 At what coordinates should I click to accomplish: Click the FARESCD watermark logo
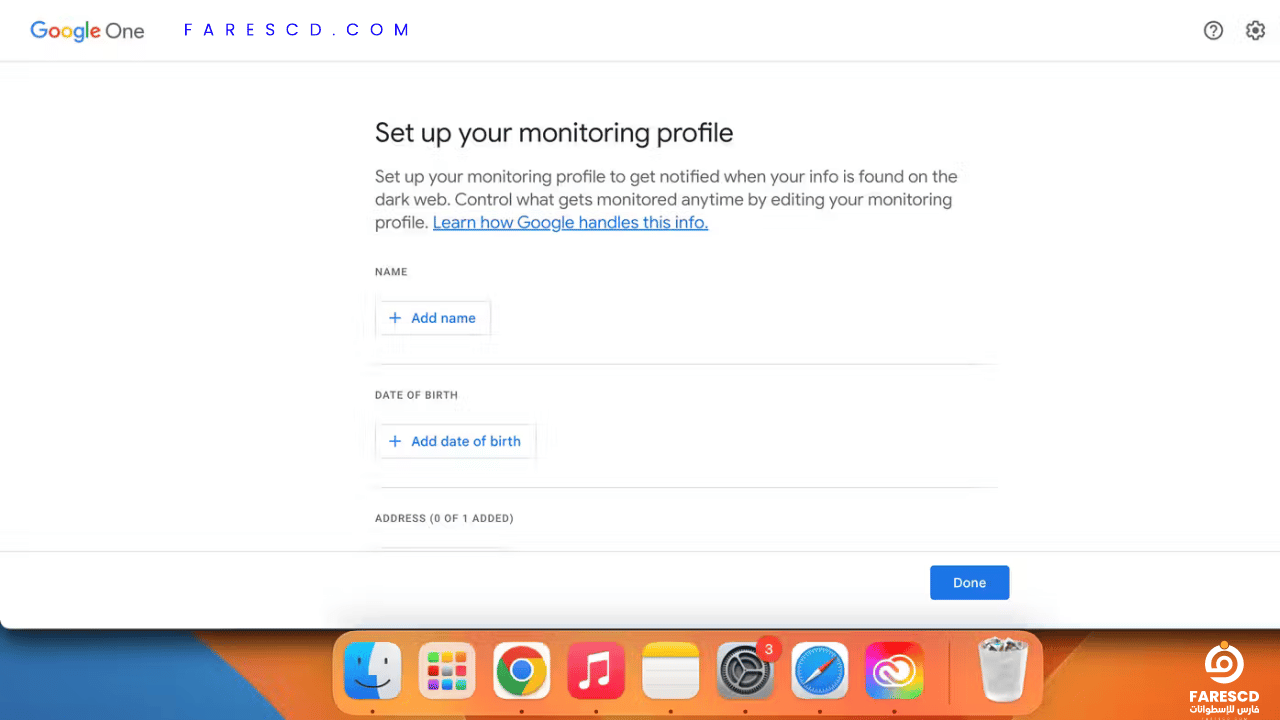click(1224, 676)
